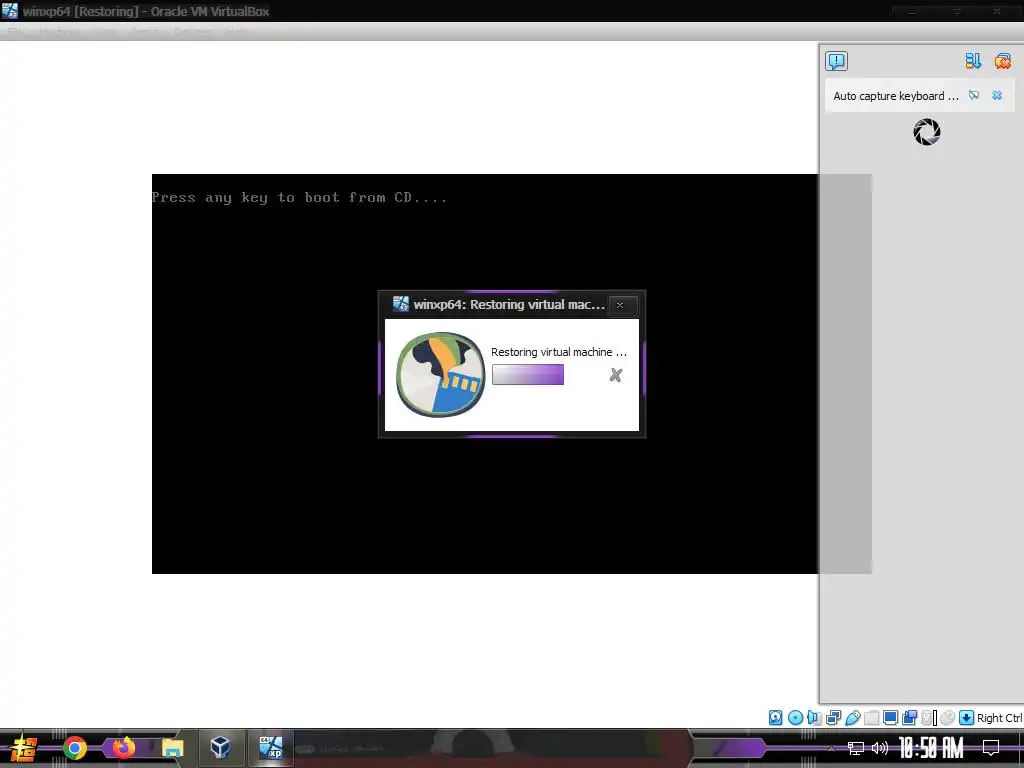Close the Restoring virtual machine dialog window
1024x768 pixels.
[x=620, y=305]
